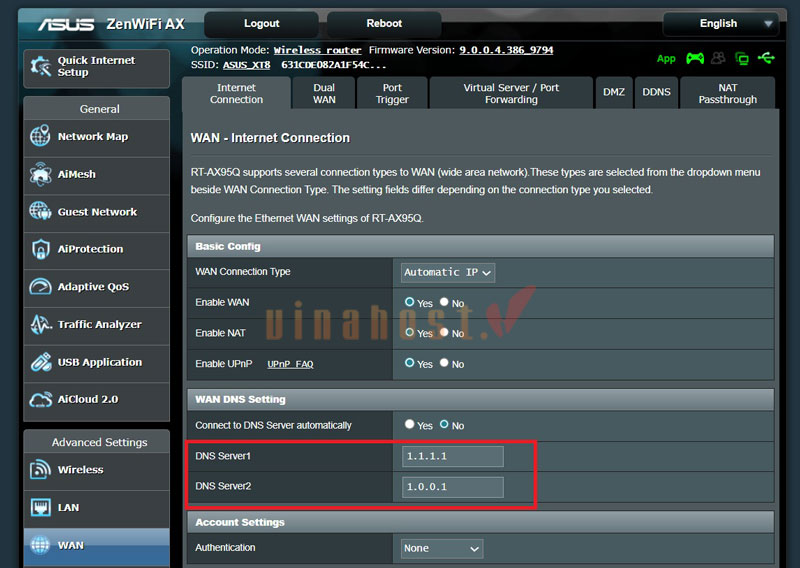Expand the Authentication dropdown
This screenshot has width=800, height=568.
[441, 548]
